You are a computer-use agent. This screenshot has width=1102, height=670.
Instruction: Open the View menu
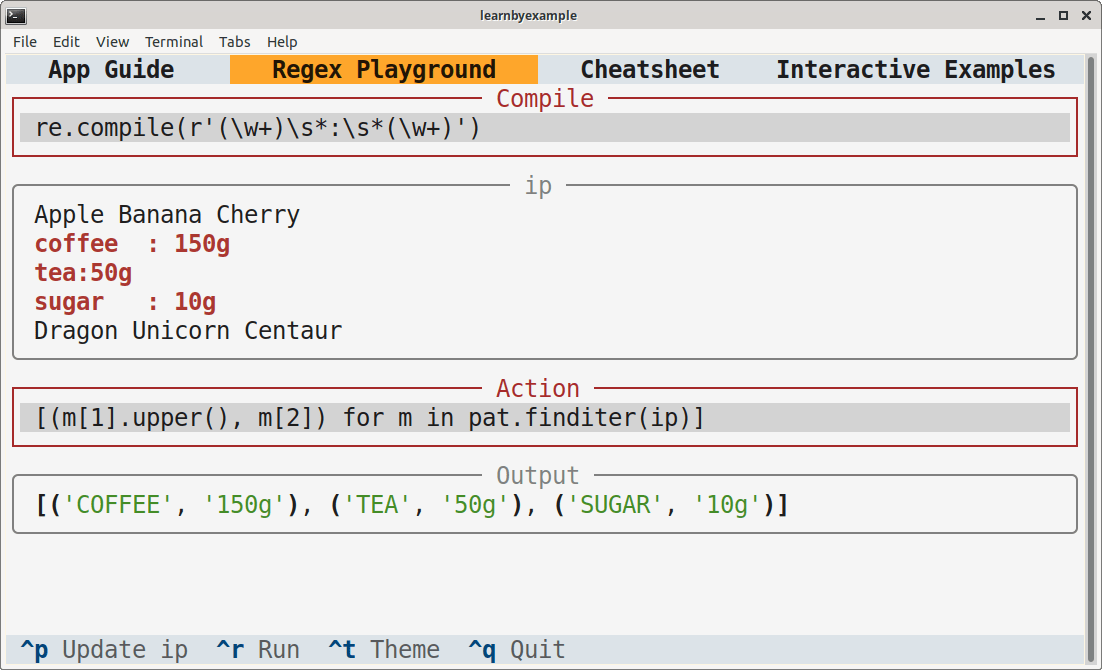coord(112,42)
